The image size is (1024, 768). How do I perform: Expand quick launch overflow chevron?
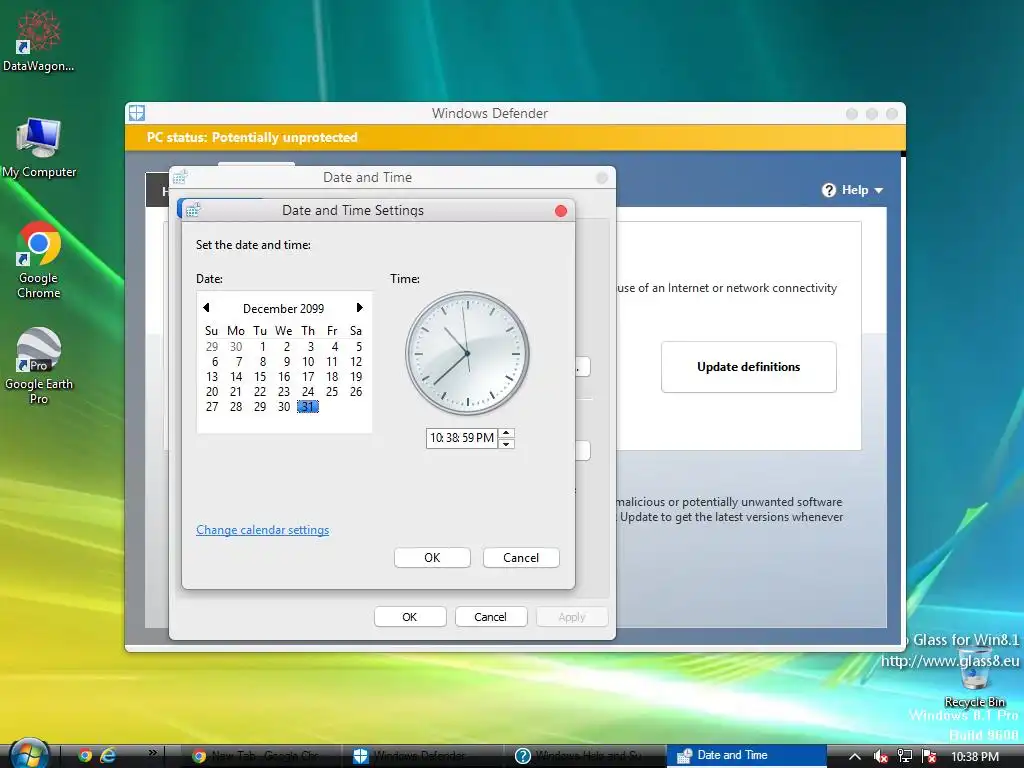click(152, 752)
